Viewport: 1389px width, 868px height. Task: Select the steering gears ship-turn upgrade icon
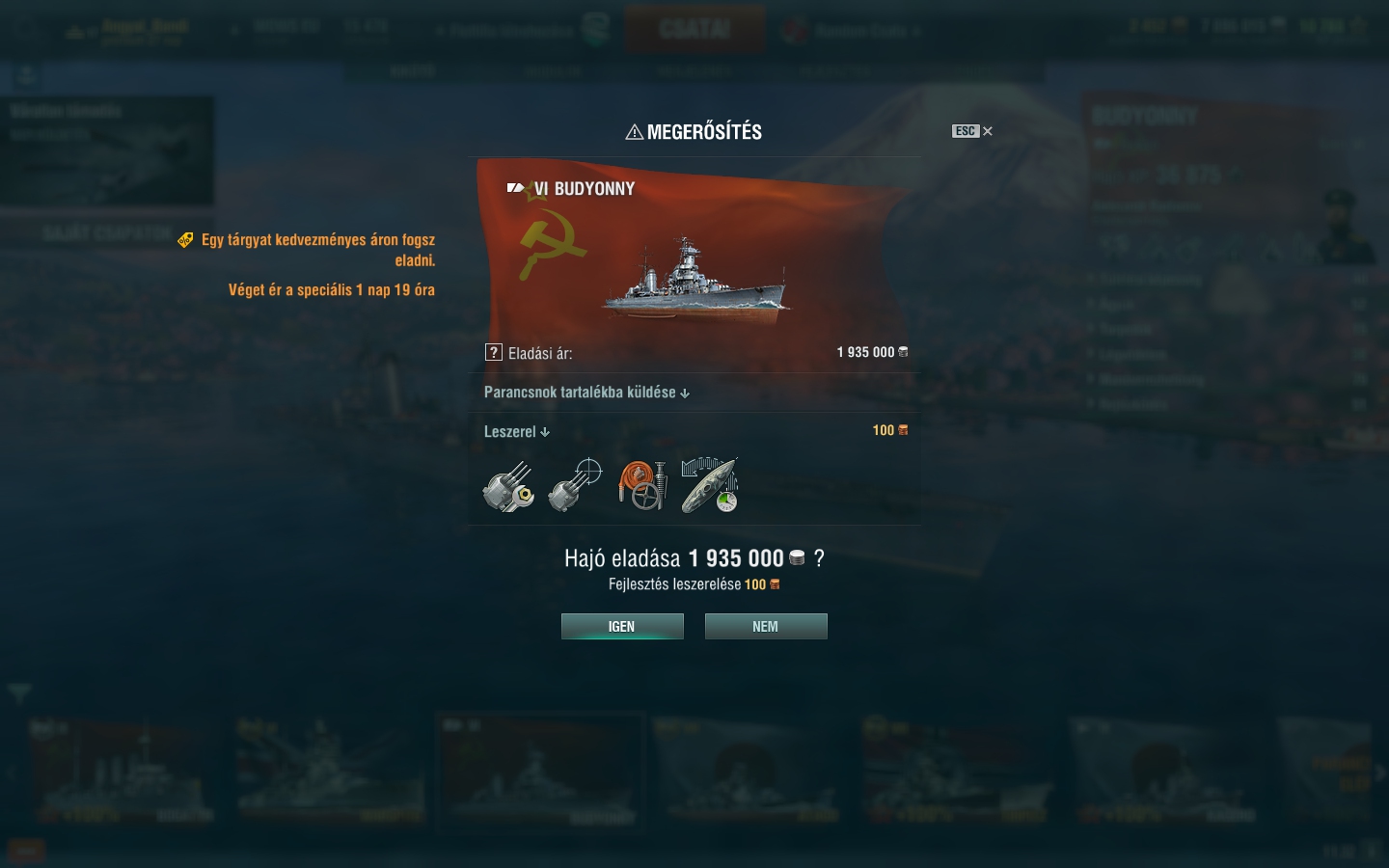(x=709, y=486)
